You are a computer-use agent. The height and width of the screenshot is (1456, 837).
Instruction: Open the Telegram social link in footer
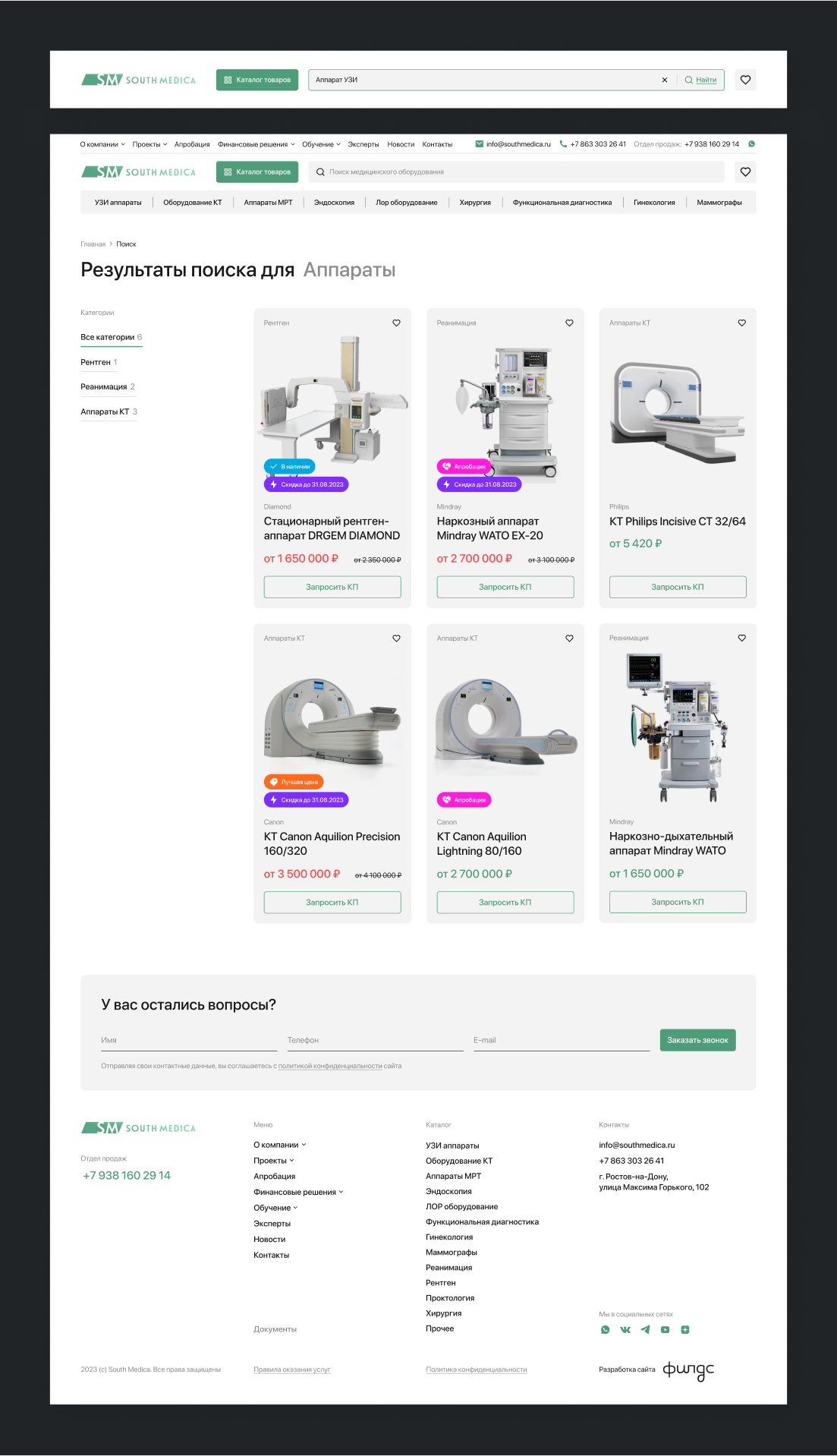point(645,1329)
